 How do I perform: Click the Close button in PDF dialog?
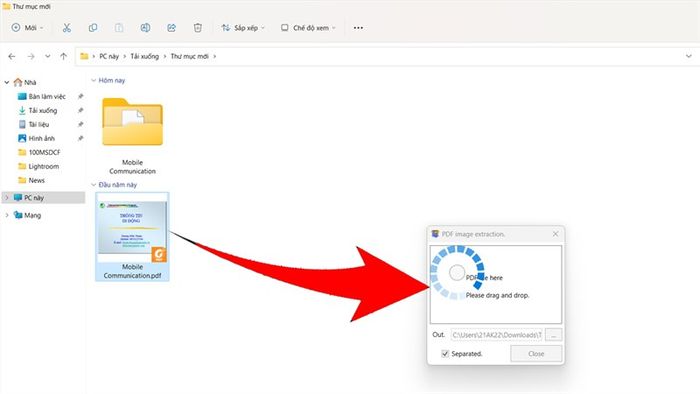(x=536, y=354)
